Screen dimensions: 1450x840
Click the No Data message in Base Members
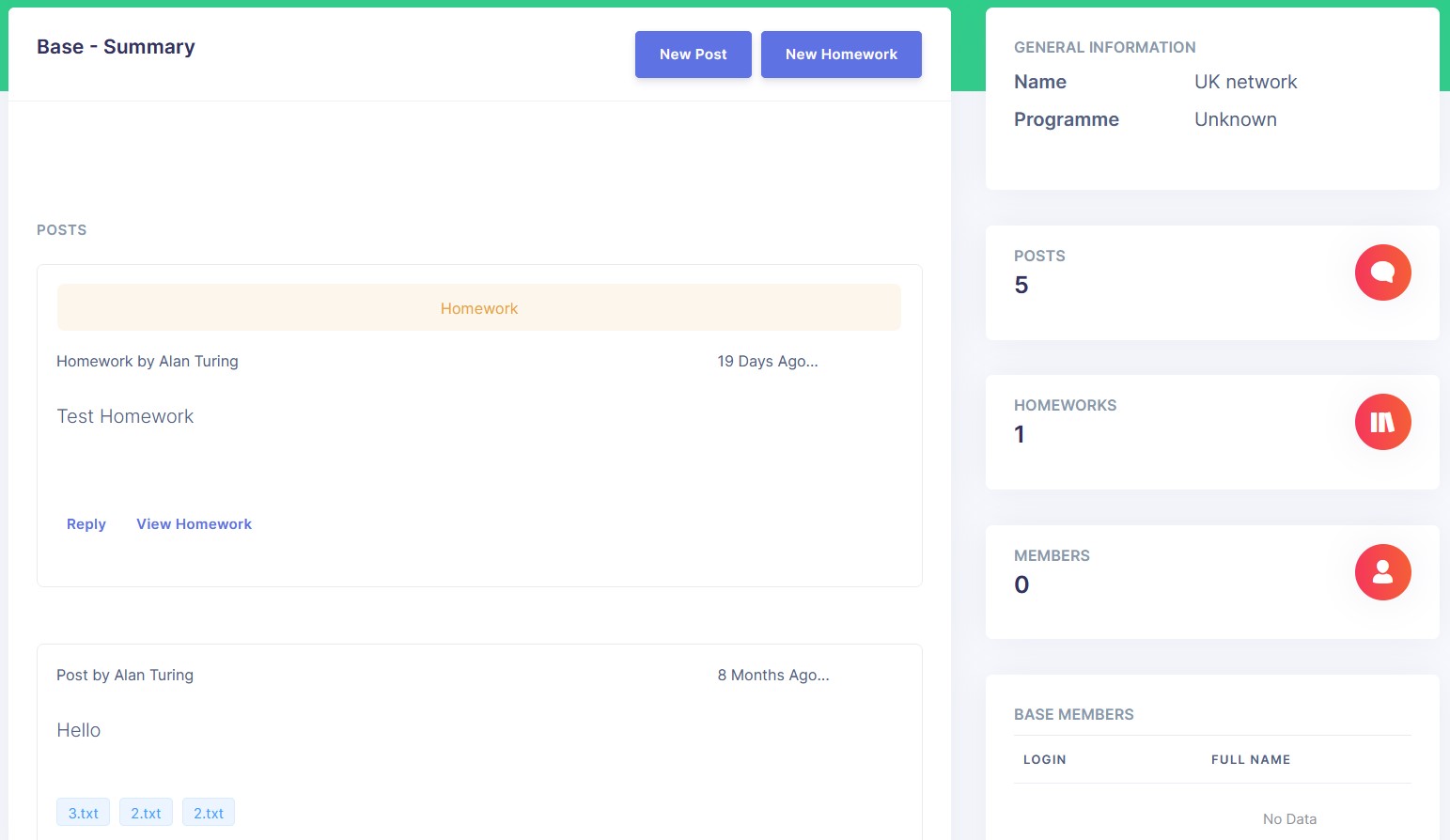[1289, 819]
